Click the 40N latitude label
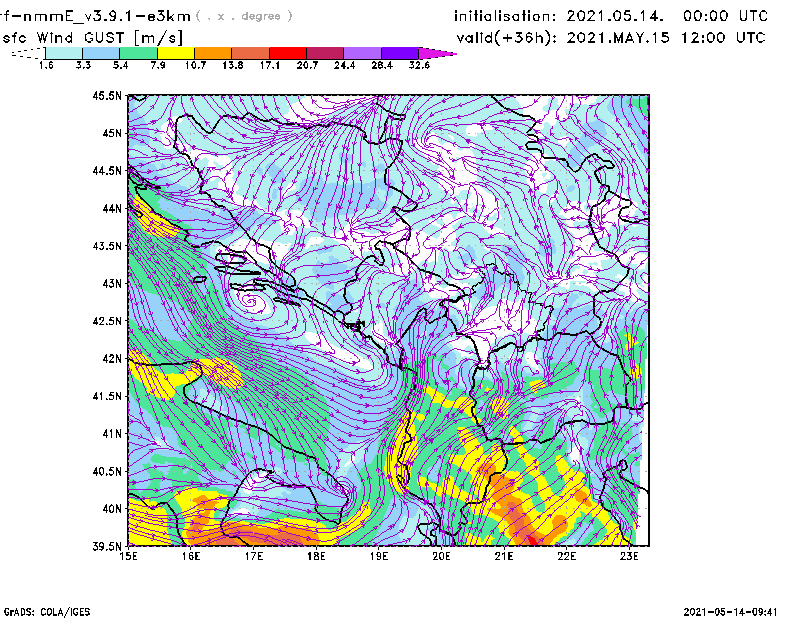 pyautogui.click(x=112, y=509)
